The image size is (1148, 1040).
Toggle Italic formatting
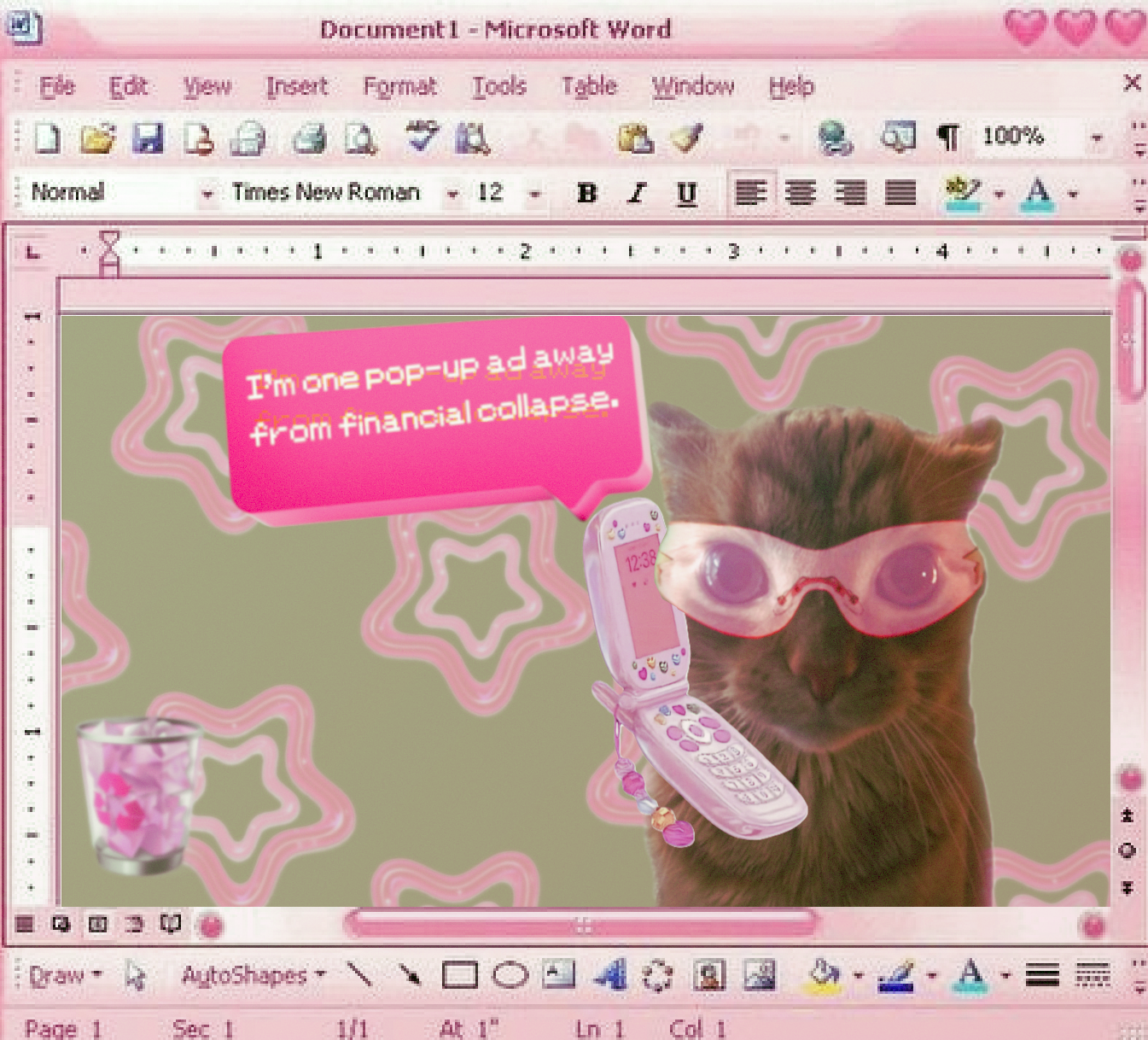(x=636, y=194)
